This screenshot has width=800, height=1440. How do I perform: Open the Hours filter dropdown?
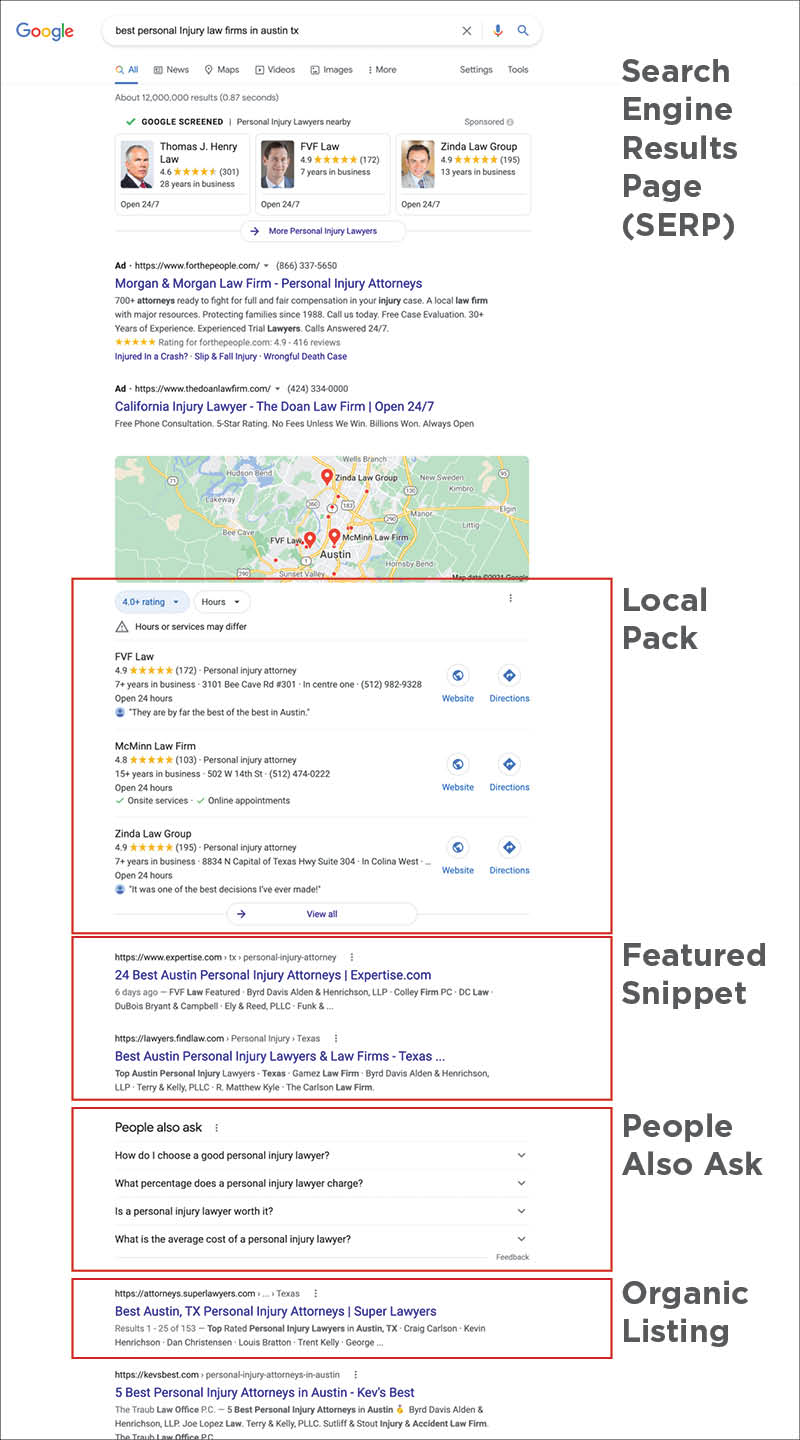pyautogui.click(x=221, y=601)
